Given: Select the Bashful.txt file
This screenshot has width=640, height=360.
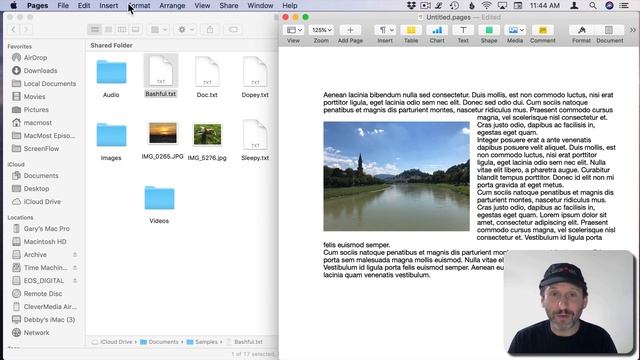Looking at the screenshot, I should point(161,76).
